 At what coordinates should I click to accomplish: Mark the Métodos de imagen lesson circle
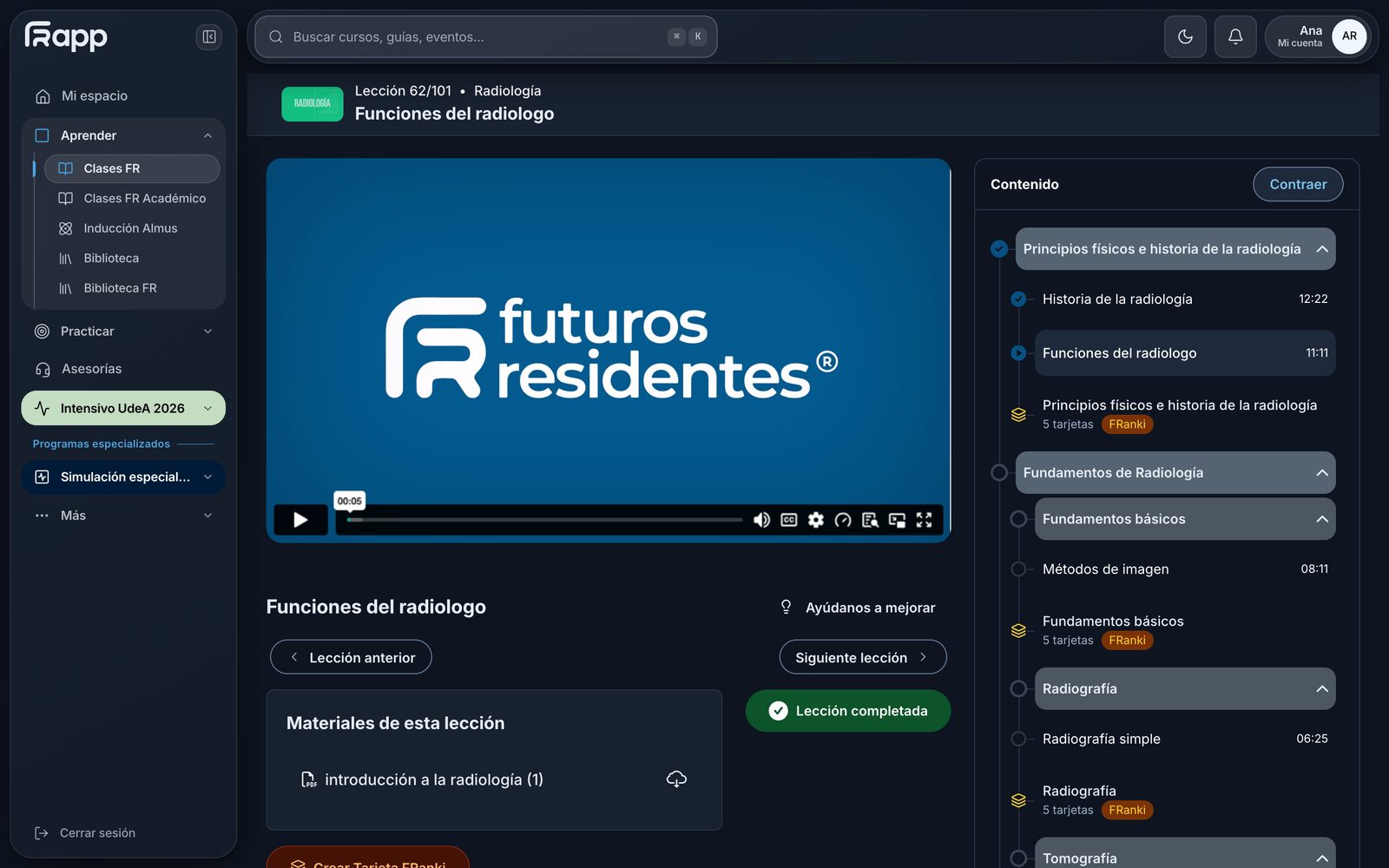click(1018, 569)
